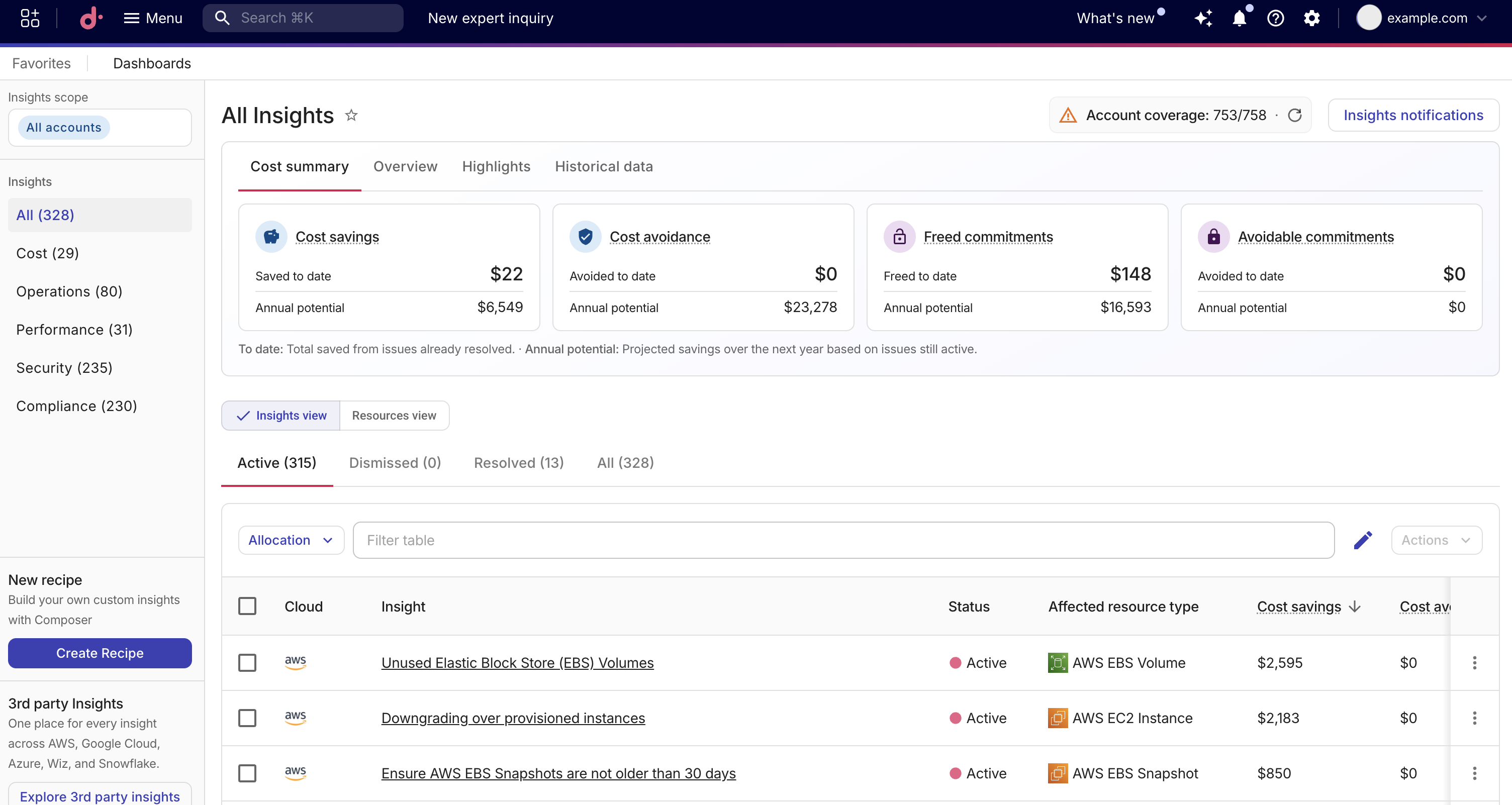The width and height of the screenshot is (1512, 805).
Task: Open row menu for Downgrading over provisioned instances
Action: pos(1474,718)
